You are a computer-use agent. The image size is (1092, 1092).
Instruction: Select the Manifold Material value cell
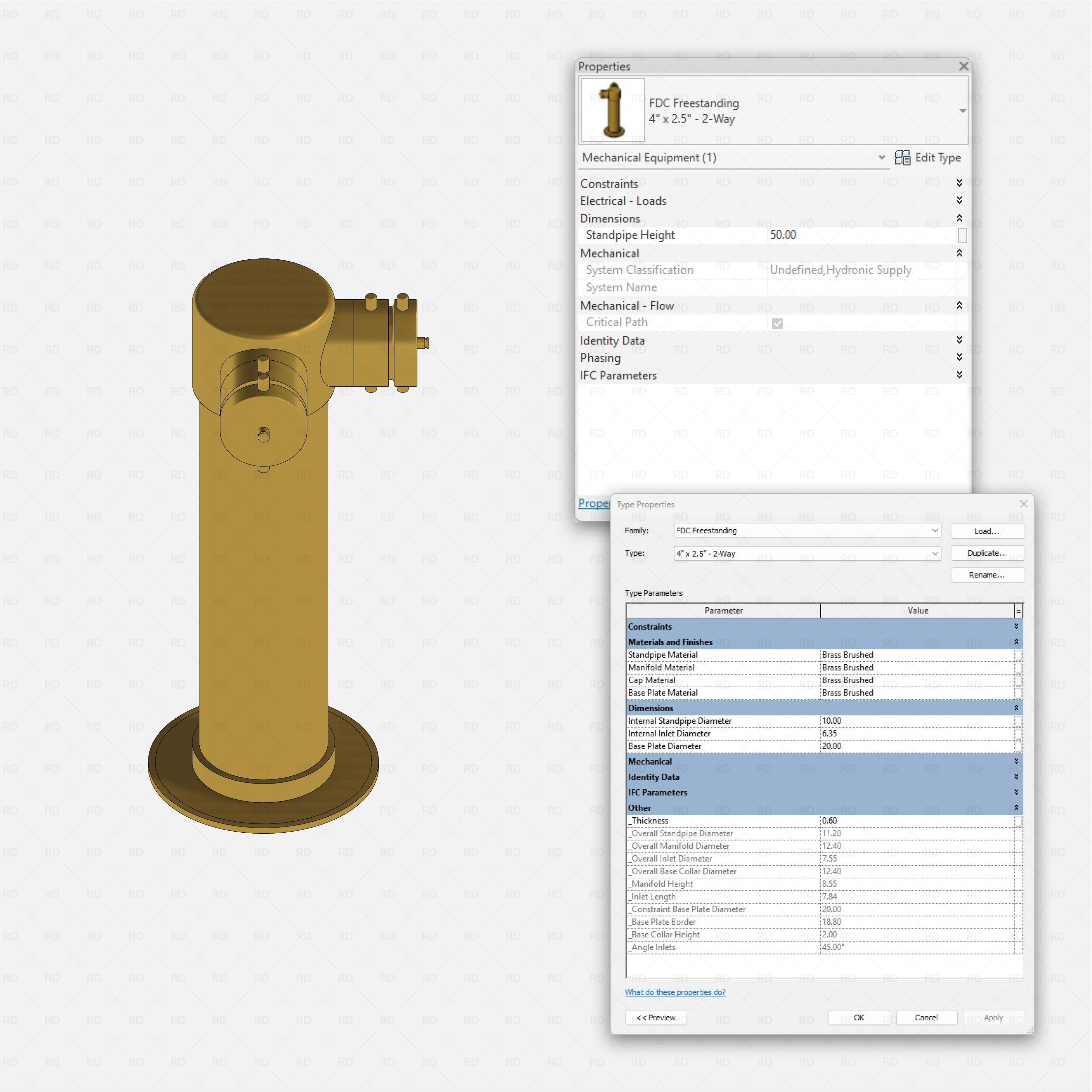coord(917,667)
